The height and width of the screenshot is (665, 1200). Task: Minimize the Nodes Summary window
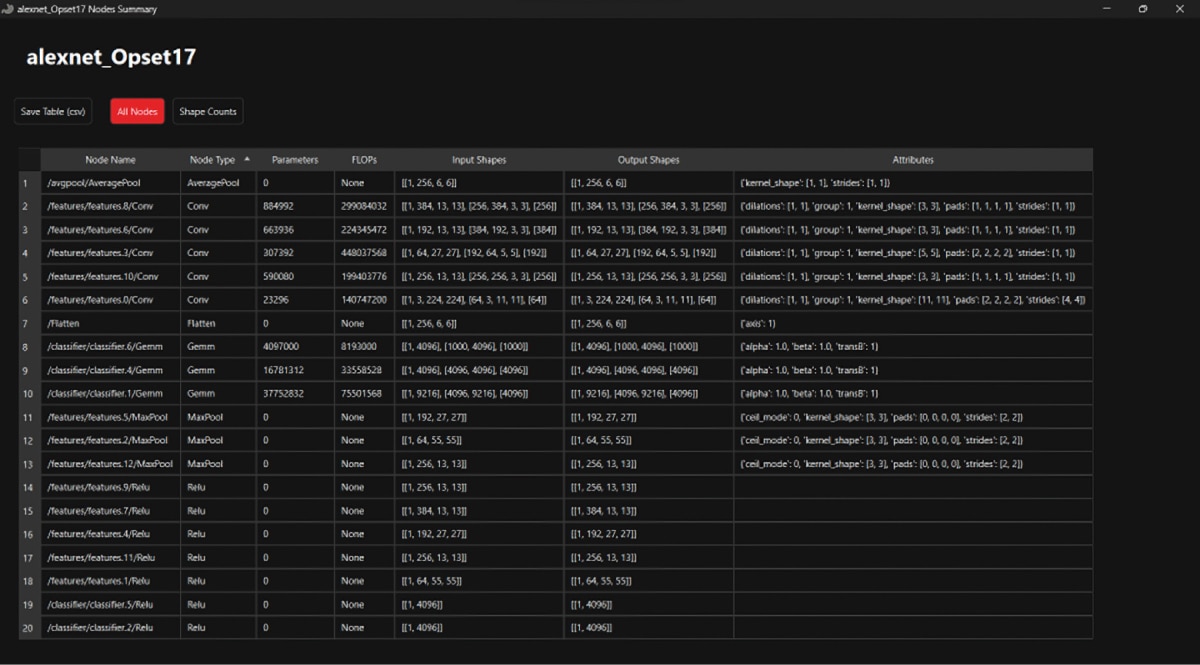(1106, 8)
